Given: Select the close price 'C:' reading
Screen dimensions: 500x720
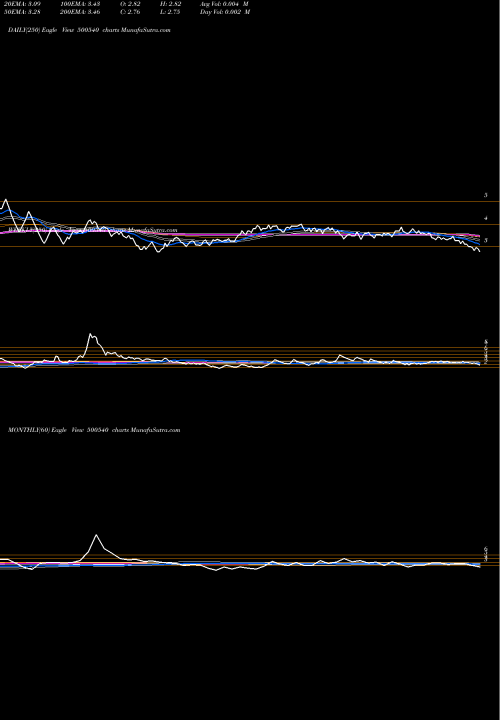Looking at the screenshot, I should (x=130, y=12).
